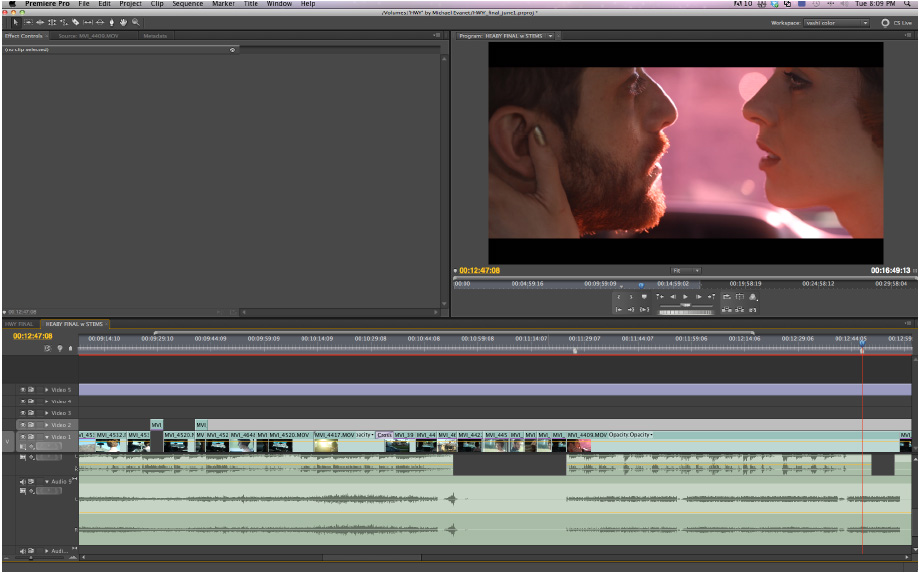Switch to the HWY FINAL sequence tab
Viewport: 919px width, 573px height.
[x=19, y=324]
